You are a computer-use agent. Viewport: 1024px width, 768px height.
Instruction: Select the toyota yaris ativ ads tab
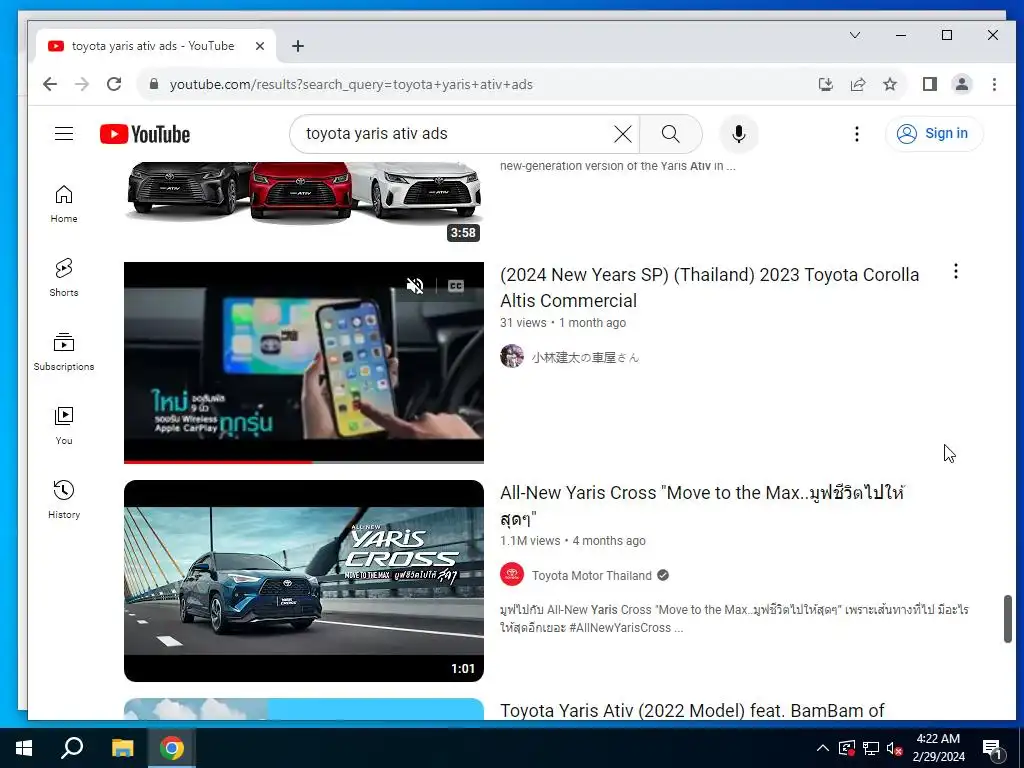click(155, 46)
